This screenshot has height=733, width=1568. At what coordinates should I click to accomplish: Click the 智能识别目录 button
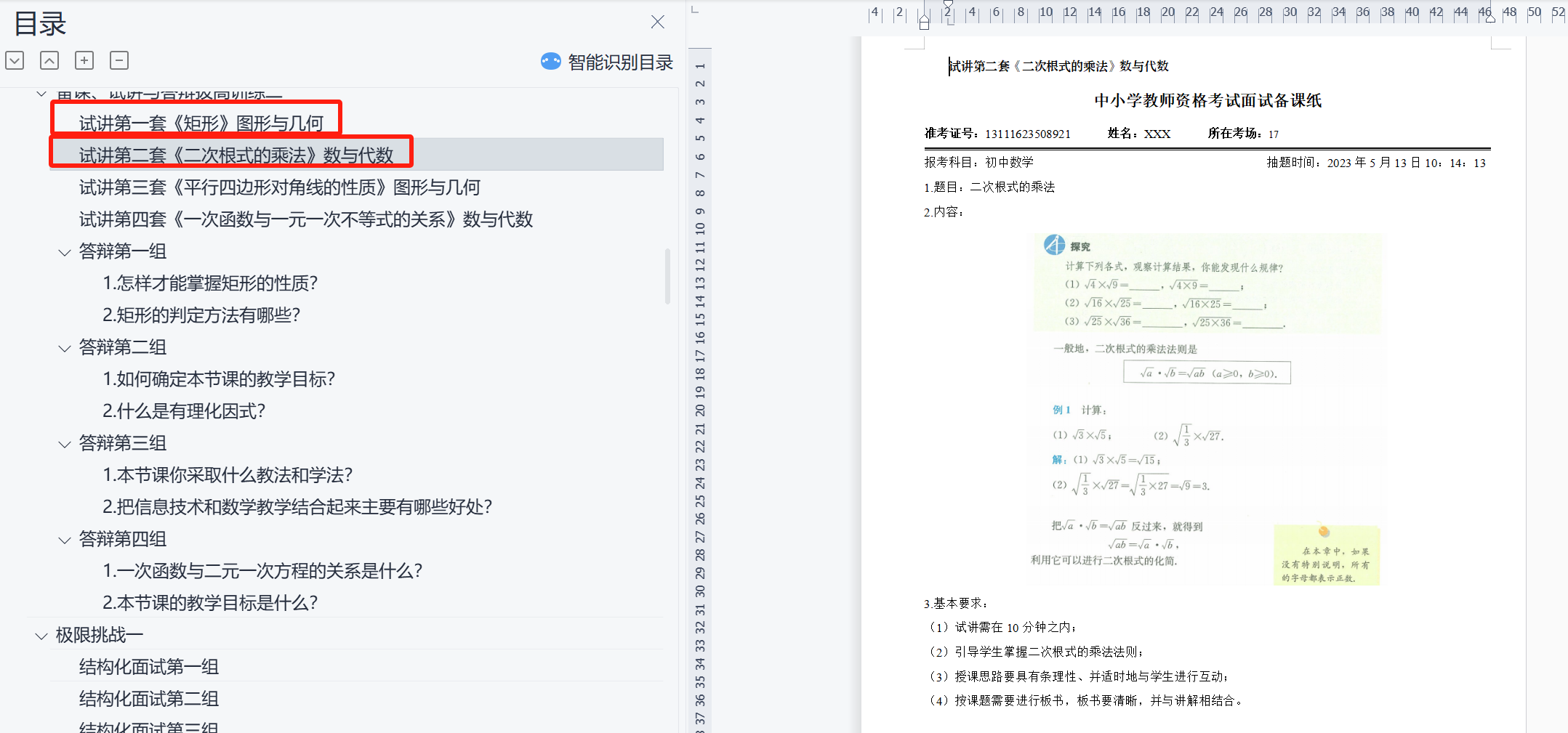tap(619, 62)
